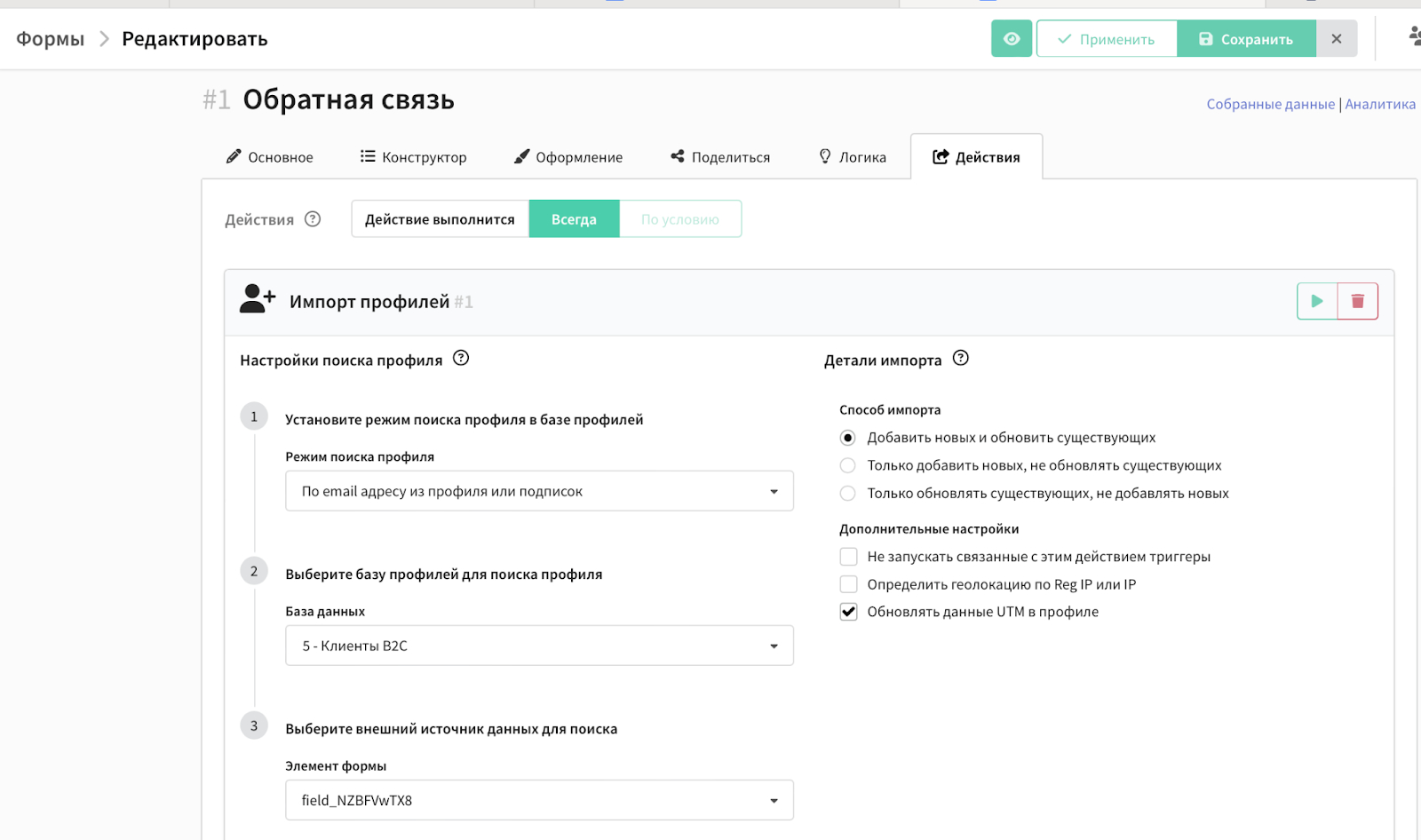Select radio Только добавить новых
Image resolution: width=1421 pixels, height=840 pixels.
point(848,465)
